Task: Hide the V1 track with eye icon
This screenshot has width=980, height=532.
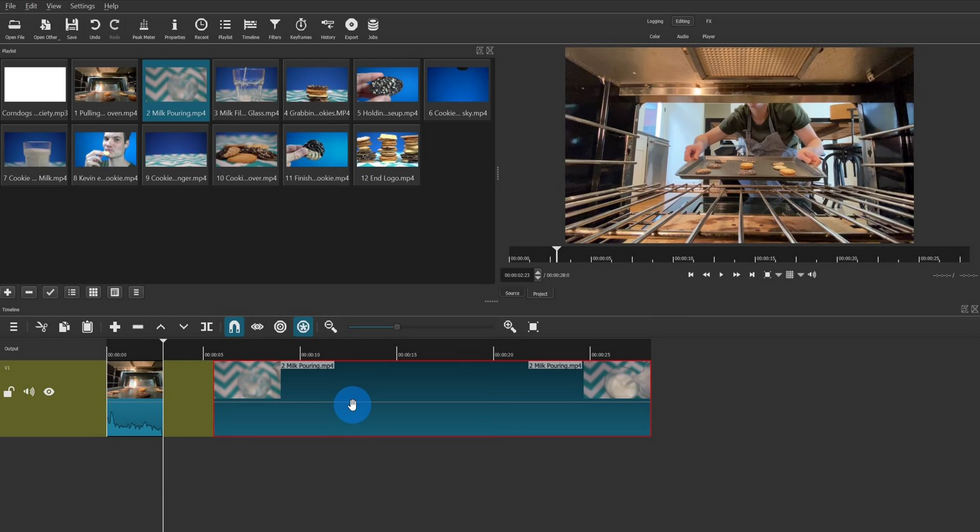Action: pos(49,392)
